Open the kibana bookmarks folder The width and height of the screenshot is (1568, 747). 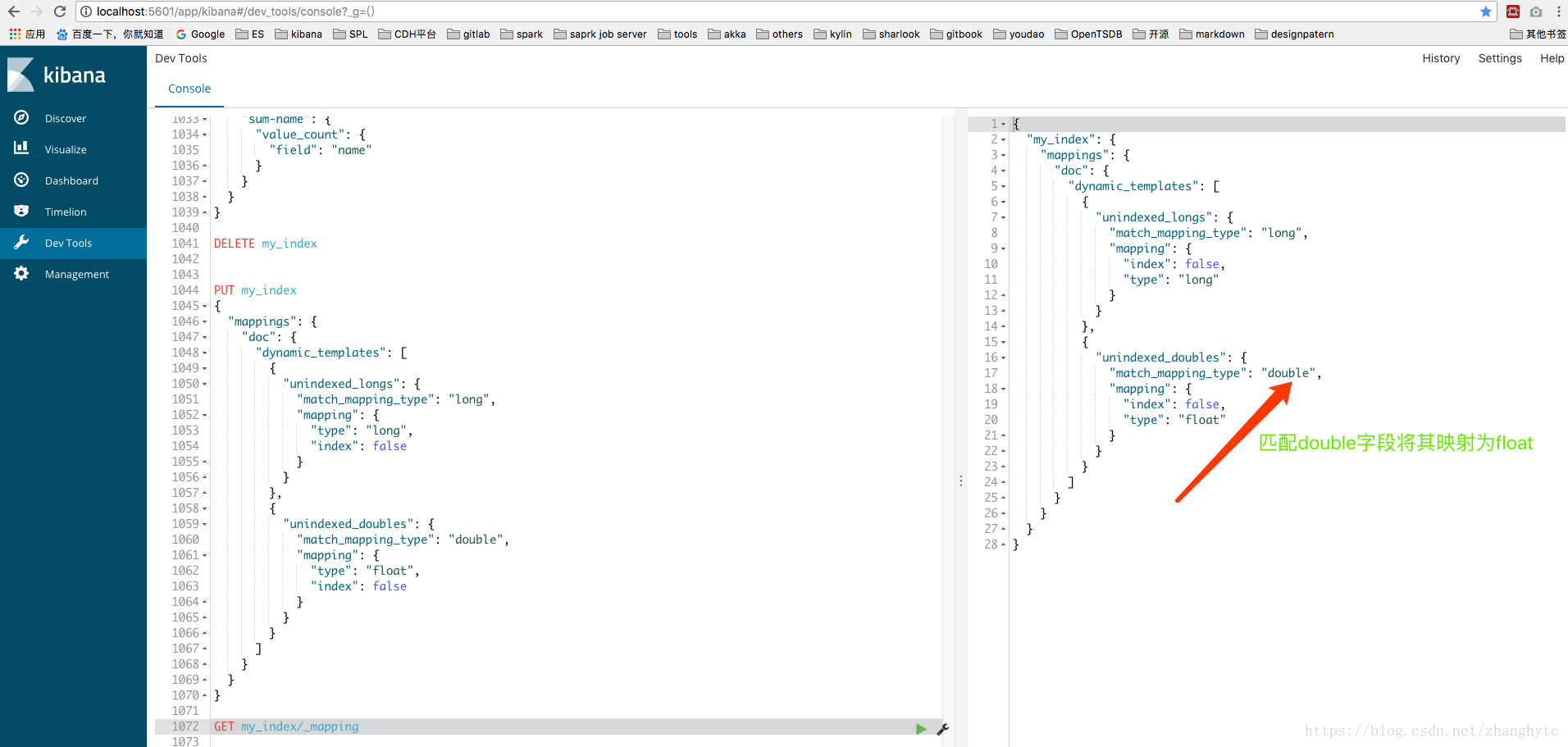[x=299, y=34]
